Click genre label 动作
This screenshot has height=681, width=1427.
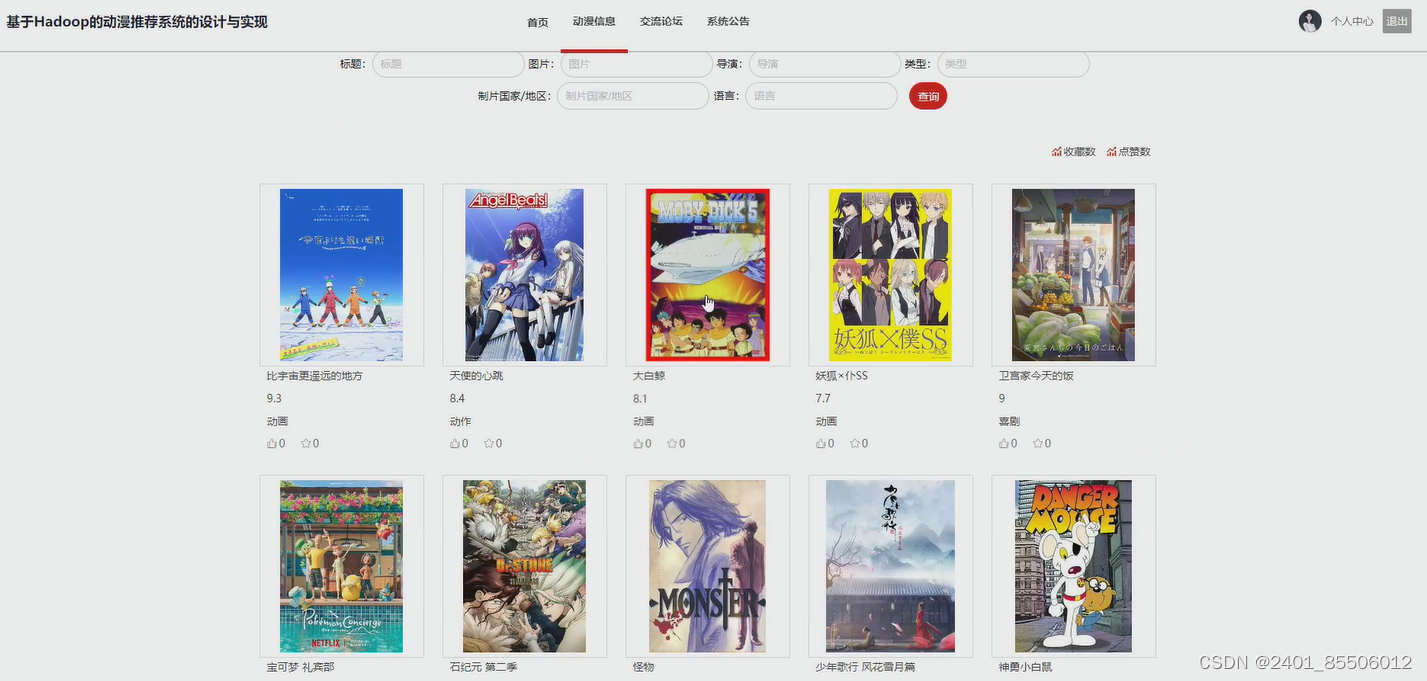click(x=461, y=421)
